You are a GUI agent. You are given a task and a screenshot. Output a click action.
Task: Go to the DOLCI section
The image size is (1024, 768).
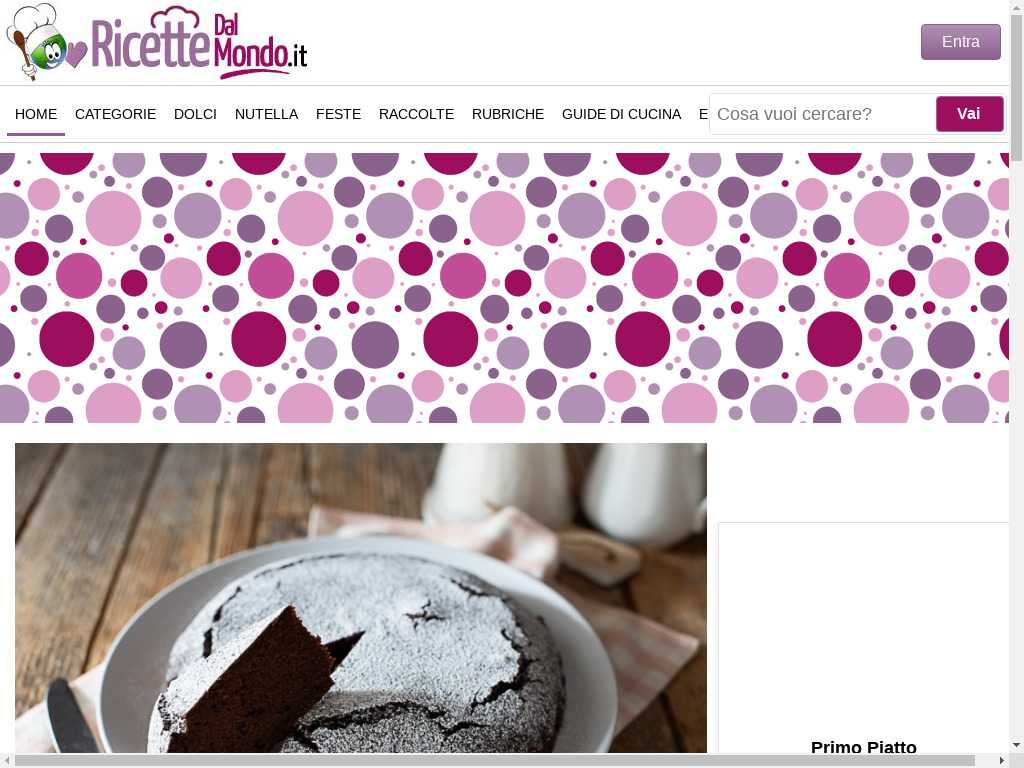tap(195, 114)
